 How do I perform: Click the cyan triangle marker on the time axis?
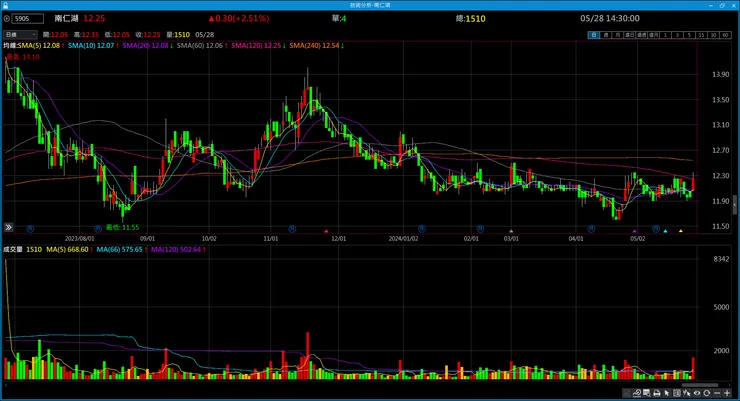[x=665, y=231]
